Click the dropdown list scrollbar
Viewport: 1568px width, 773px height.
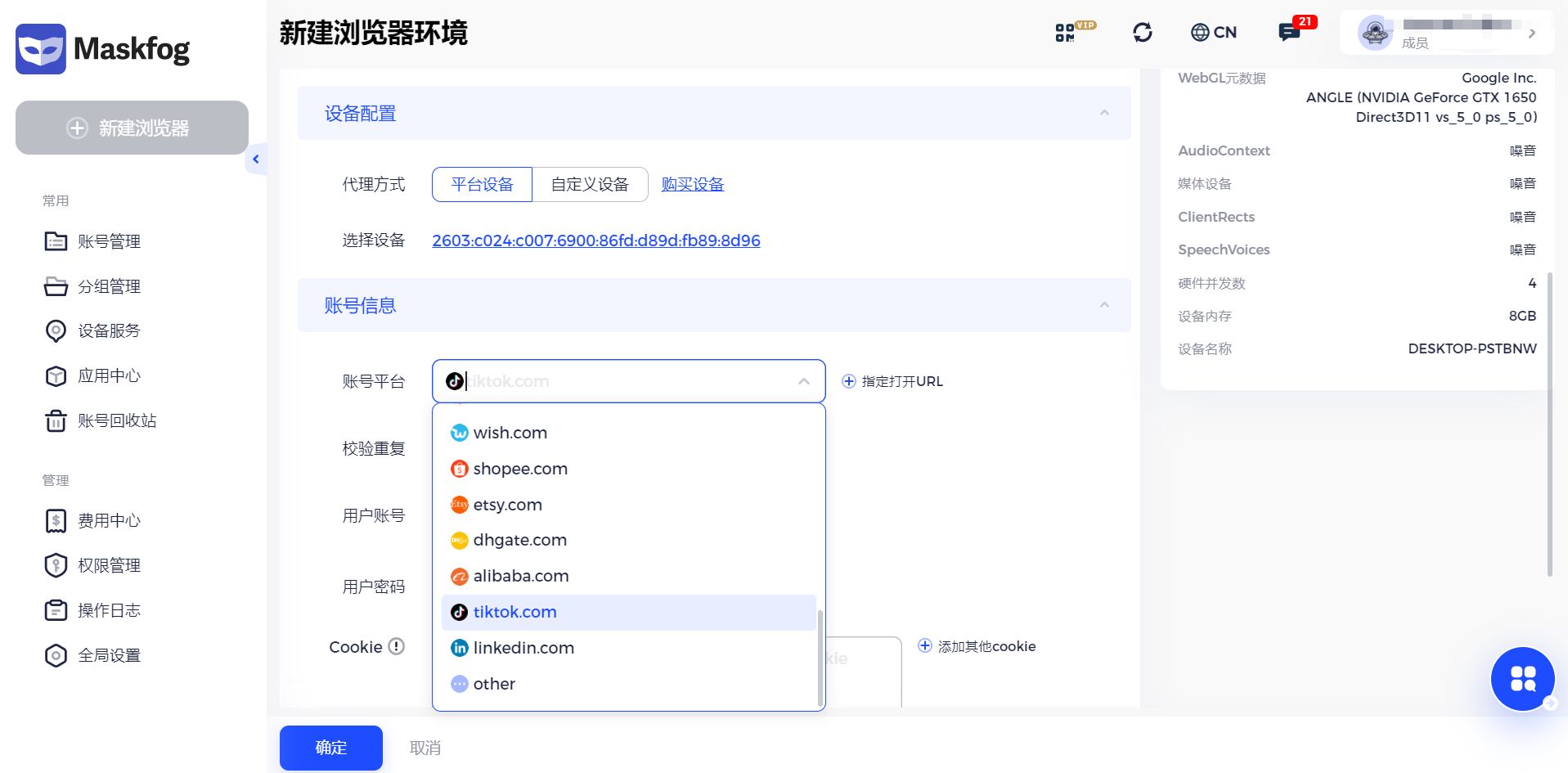(x=820, y=657)
